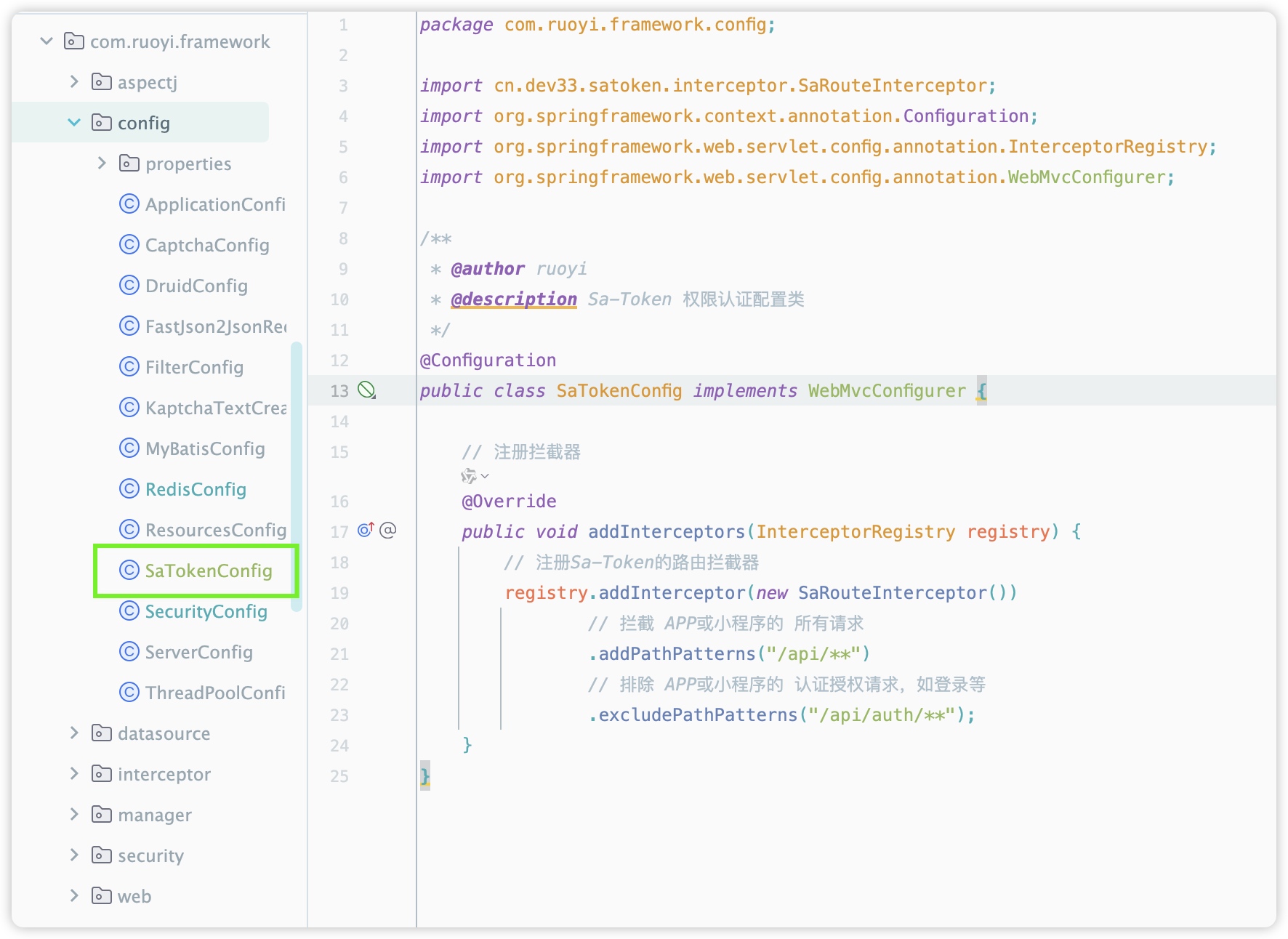The height and width of the screenshot is (939, 1288).
Task: Select DruidConfig file name
Action: (x=196, y=286)
